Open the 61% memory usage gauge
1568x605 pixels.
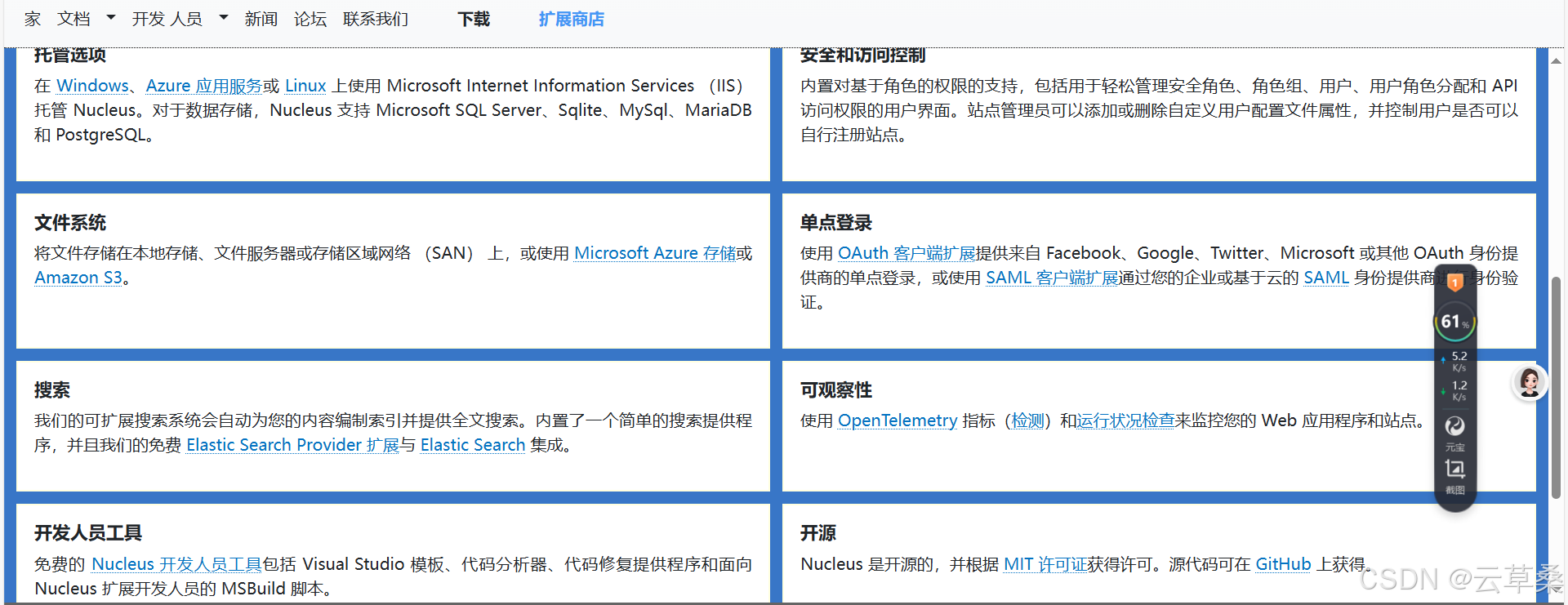click(1454, 322)
